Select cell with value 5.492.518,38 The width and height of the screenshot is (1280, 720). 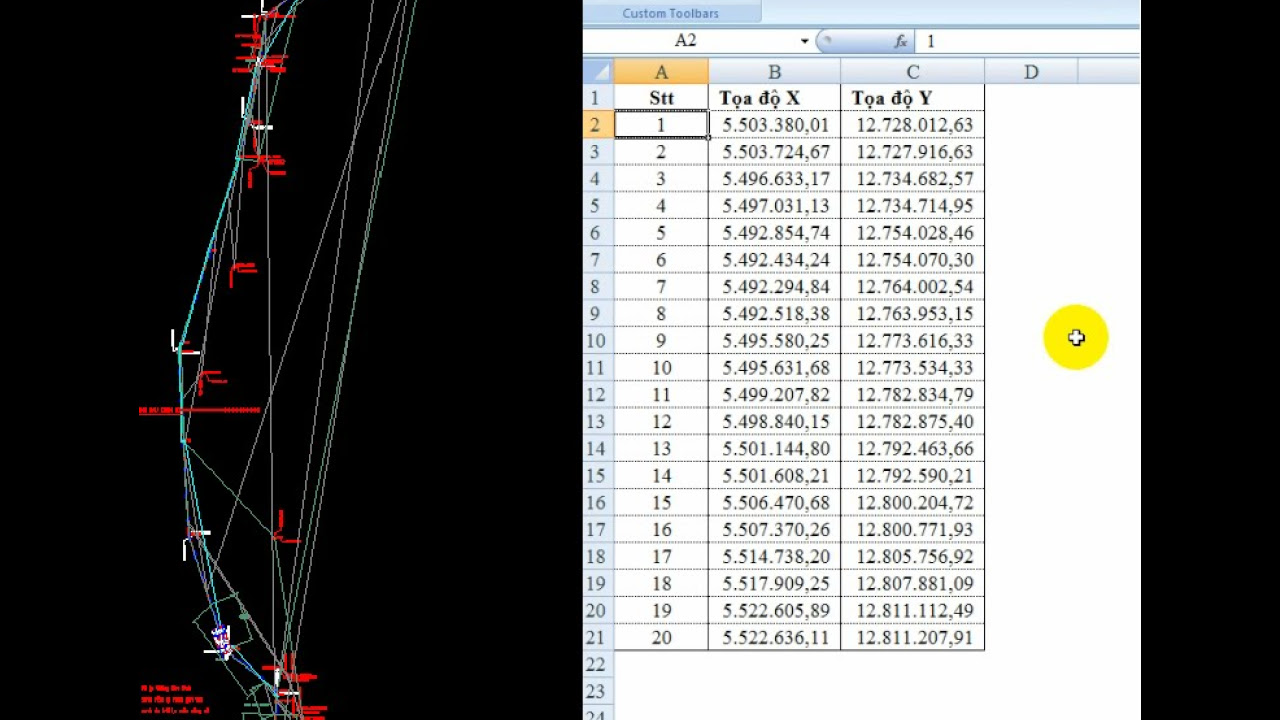pyautogui.click(x=774, y=314)
